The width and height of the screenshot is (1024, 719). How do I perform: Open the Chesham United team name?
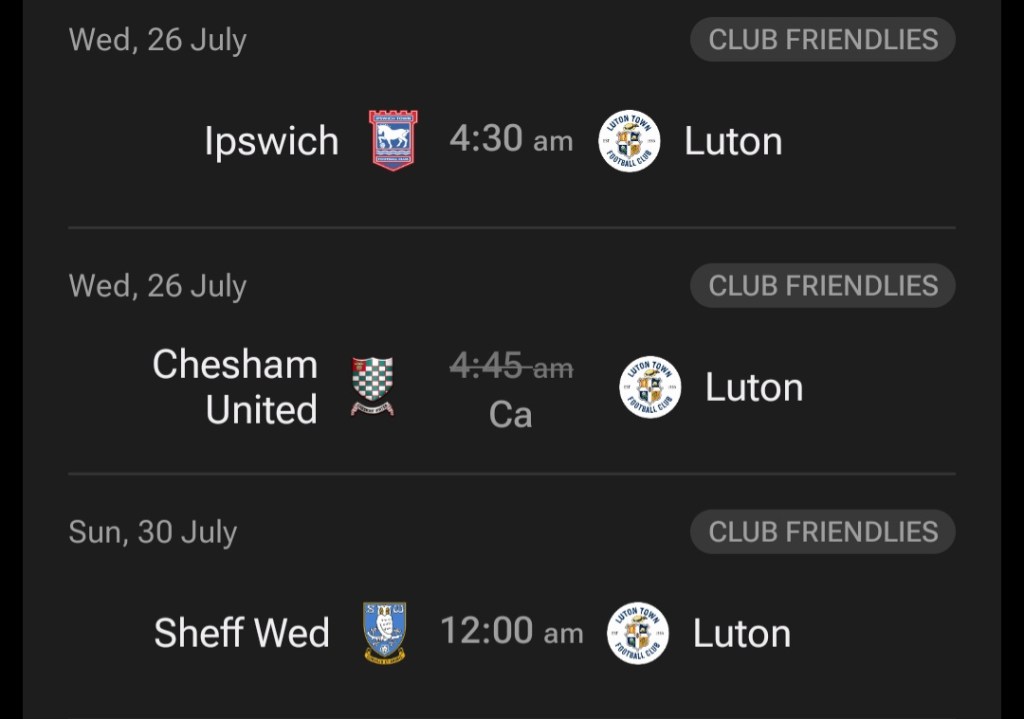click(235, 387)
